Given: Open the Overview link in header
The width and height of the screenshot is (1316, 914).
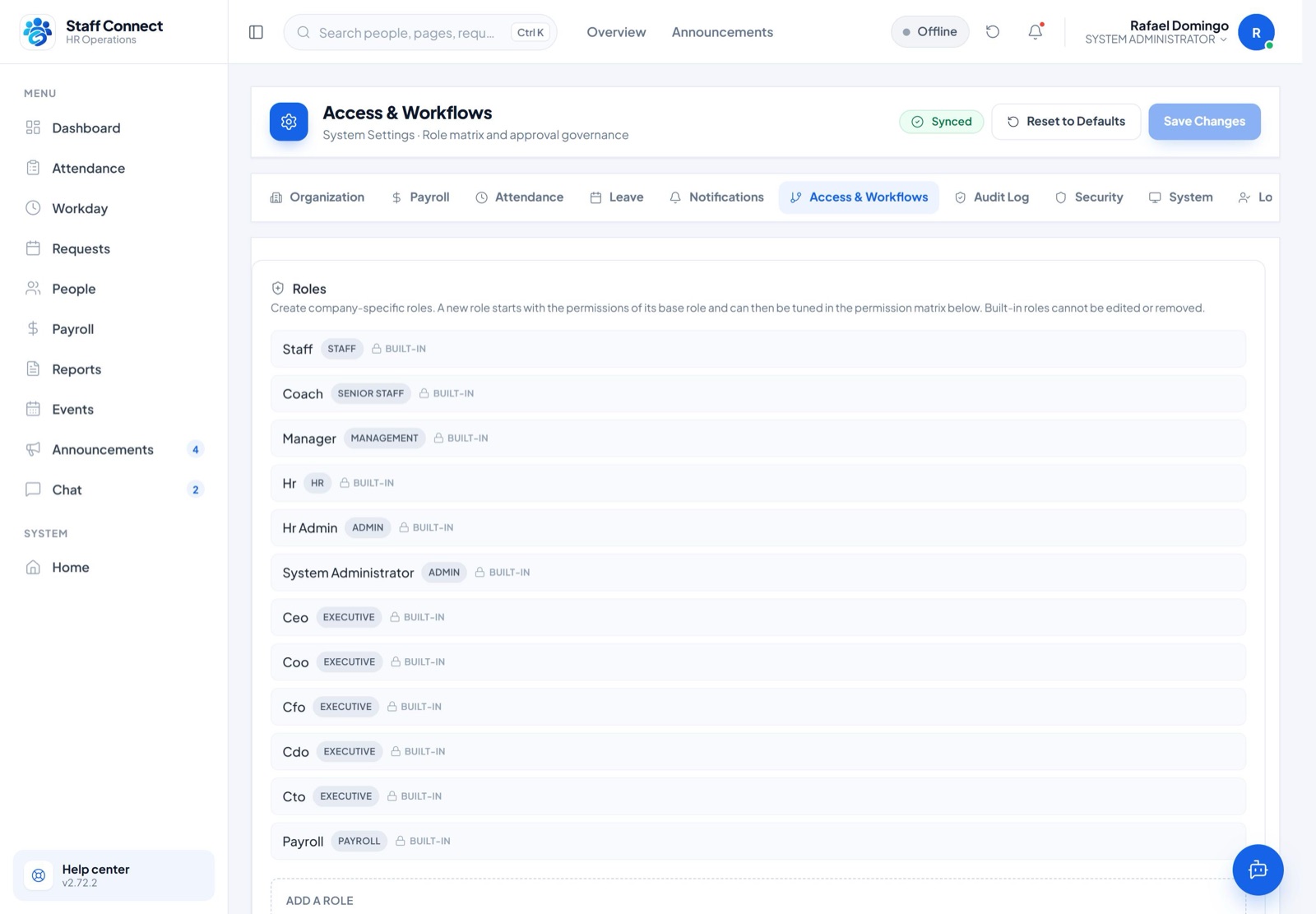Looking at the screenshot, I should (616, 32).
